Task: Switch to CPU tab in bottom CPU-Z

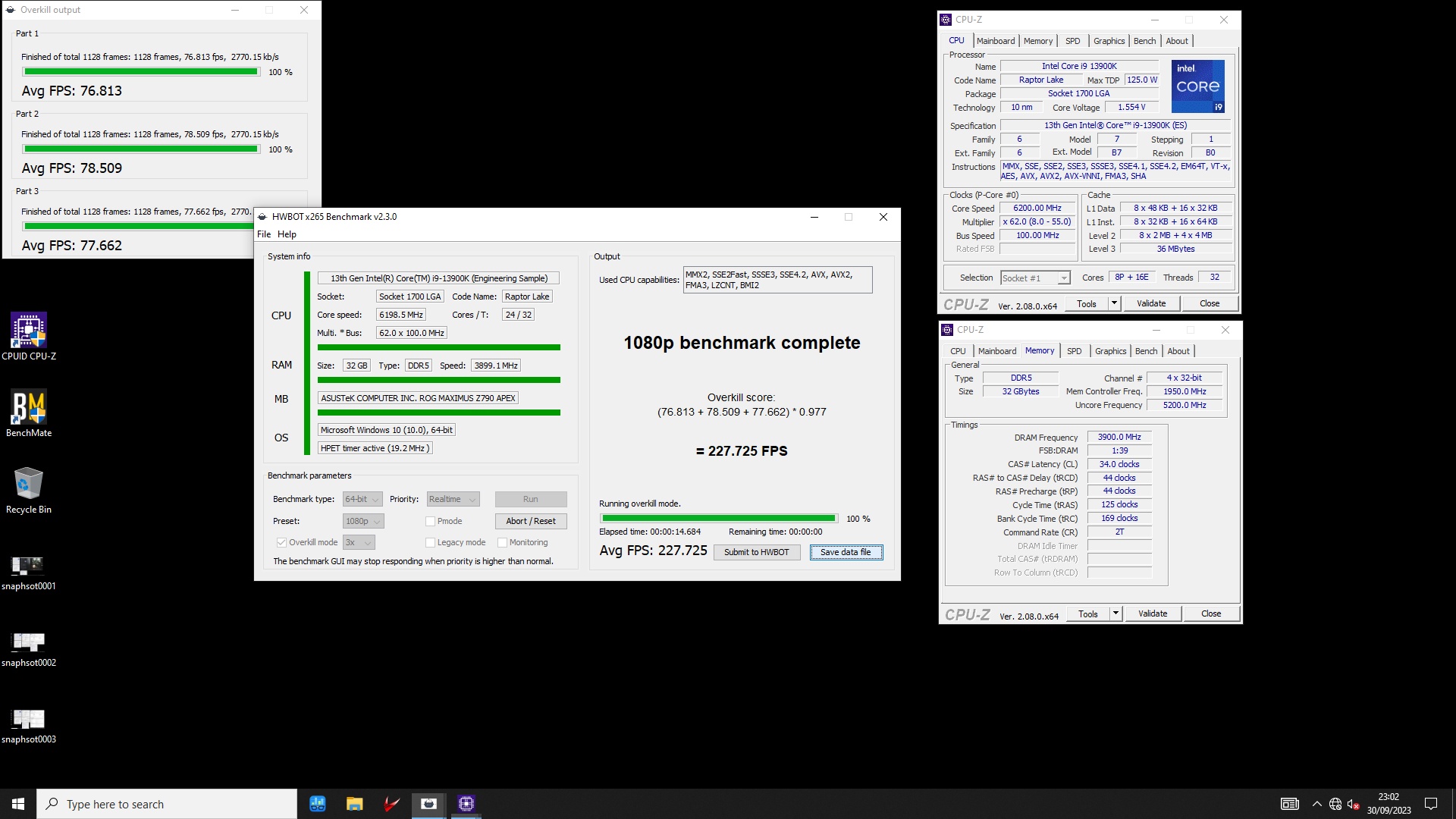Action: (958, 351)
